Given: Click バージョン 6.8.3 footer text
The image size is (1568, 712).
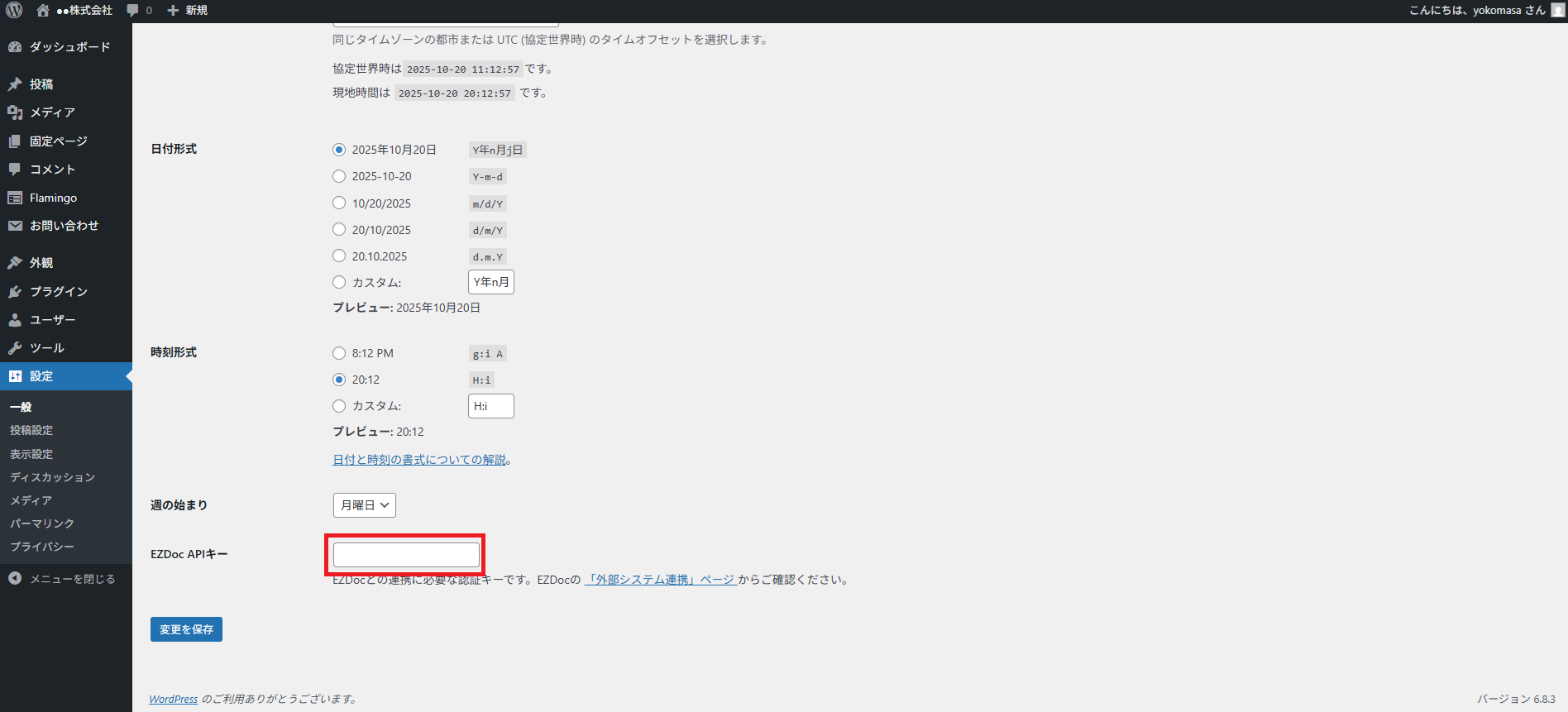Looking at the screenshot, I should coord(1516,699).
